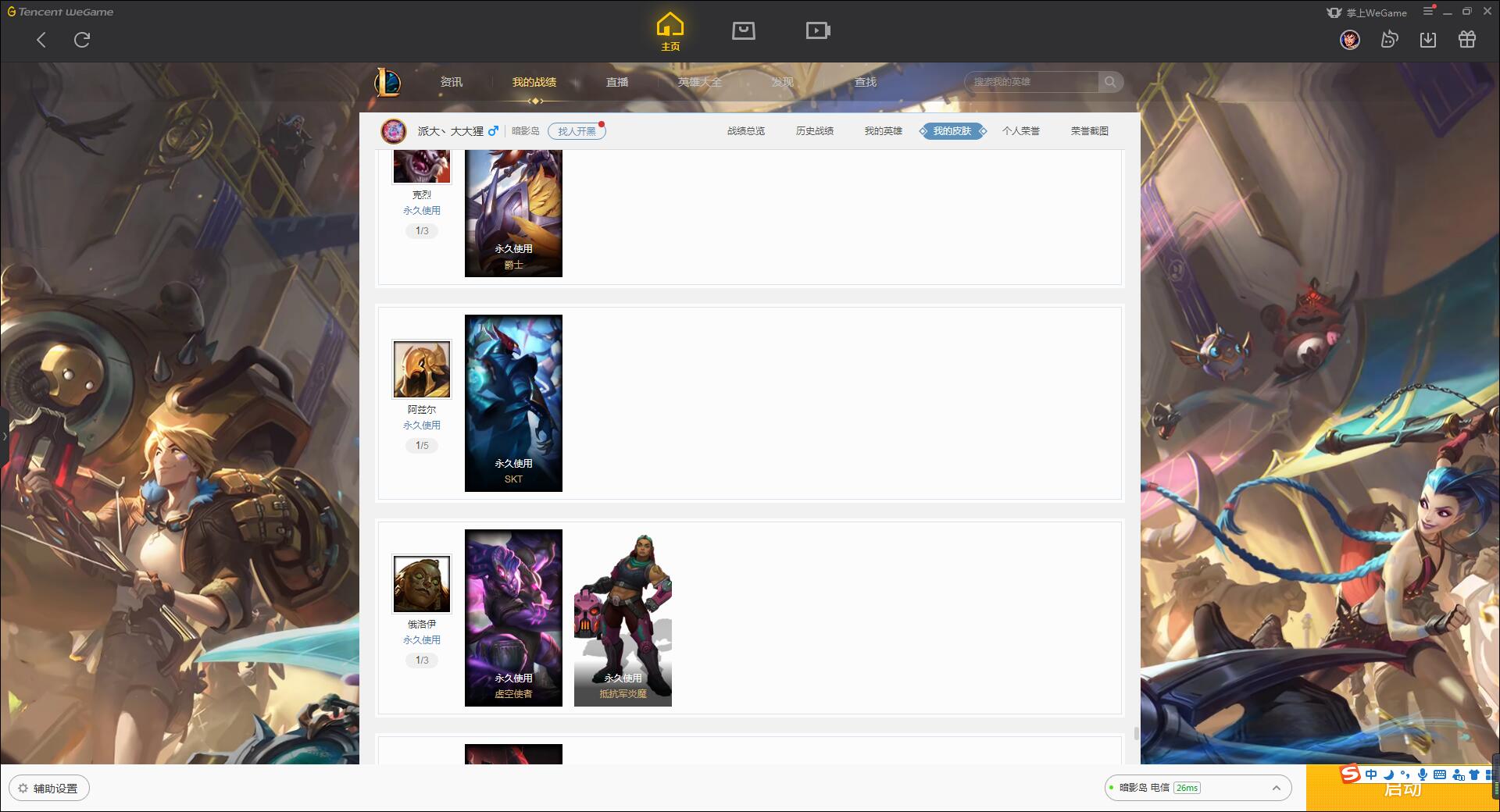Click the 搜索我的英雄 search field
The width and height of the screenshot is (1500, 812).
1033,82
